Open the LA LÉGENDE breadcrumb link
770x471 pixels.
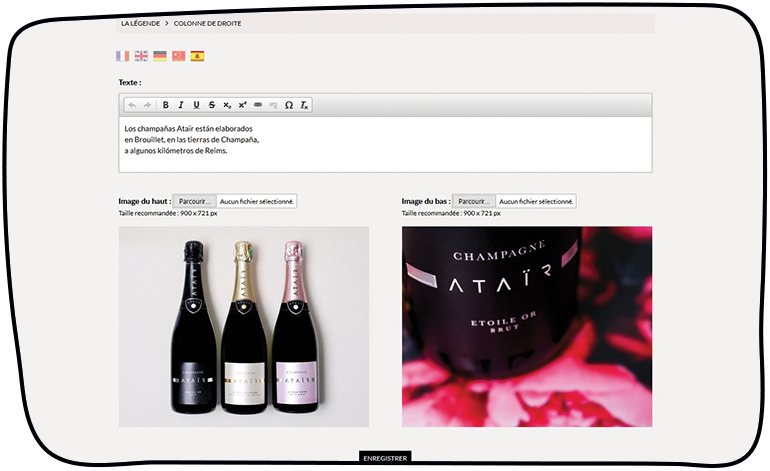[139, 22]
